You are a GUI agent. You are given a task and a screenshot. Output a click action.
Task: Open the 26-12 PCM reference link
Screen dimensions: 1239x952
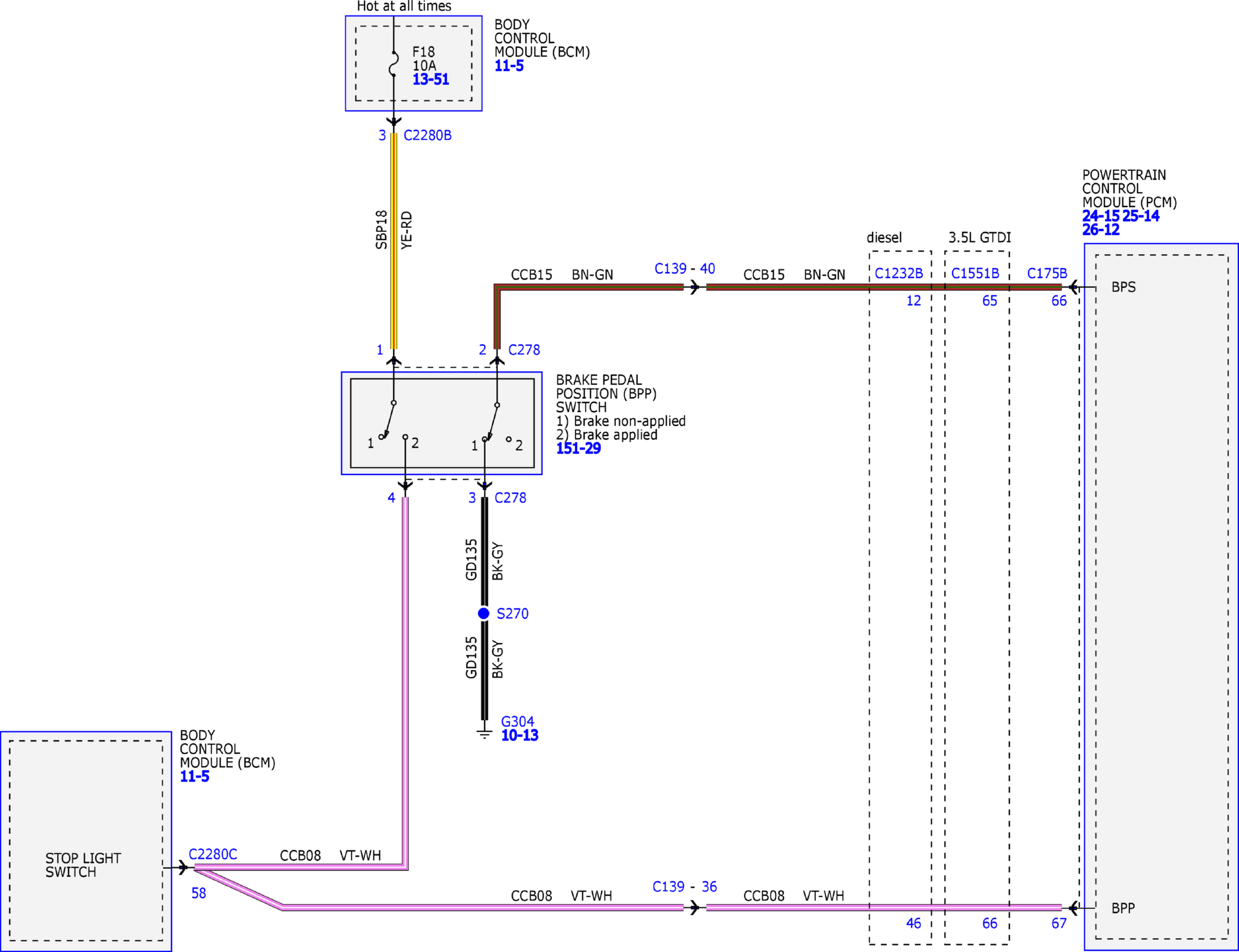pyautogui.click(x=1101, y=230)
